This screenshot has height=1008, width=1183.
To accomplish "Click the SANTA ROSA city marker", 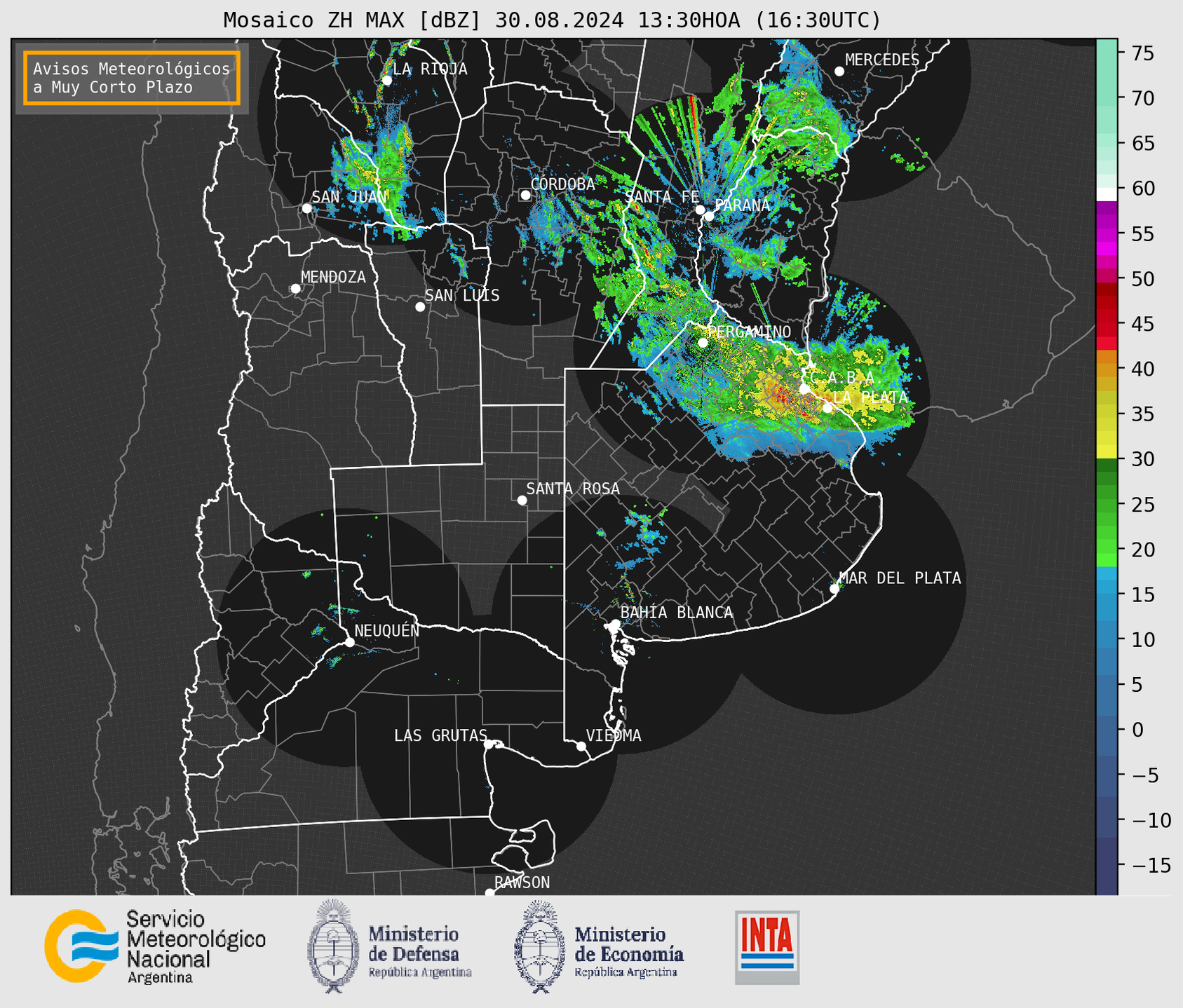I will pos(522,500).
